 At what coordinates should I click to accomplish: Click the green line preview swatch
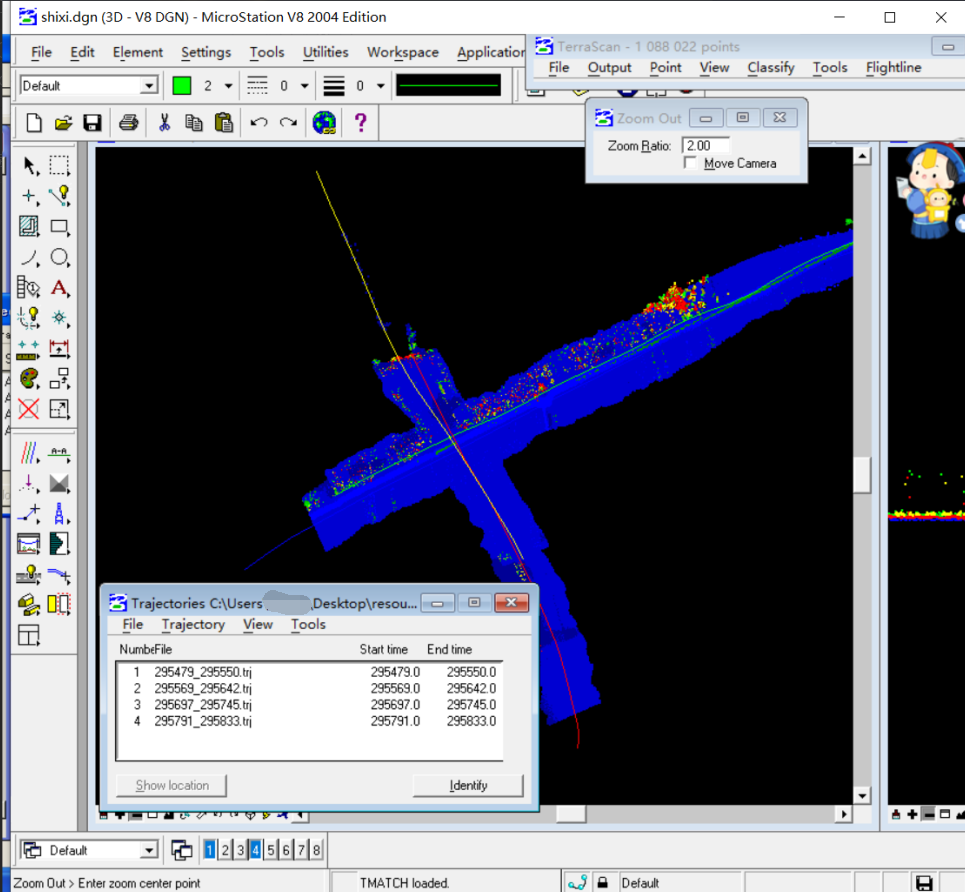pyautogui.click(x=448, y=86)
